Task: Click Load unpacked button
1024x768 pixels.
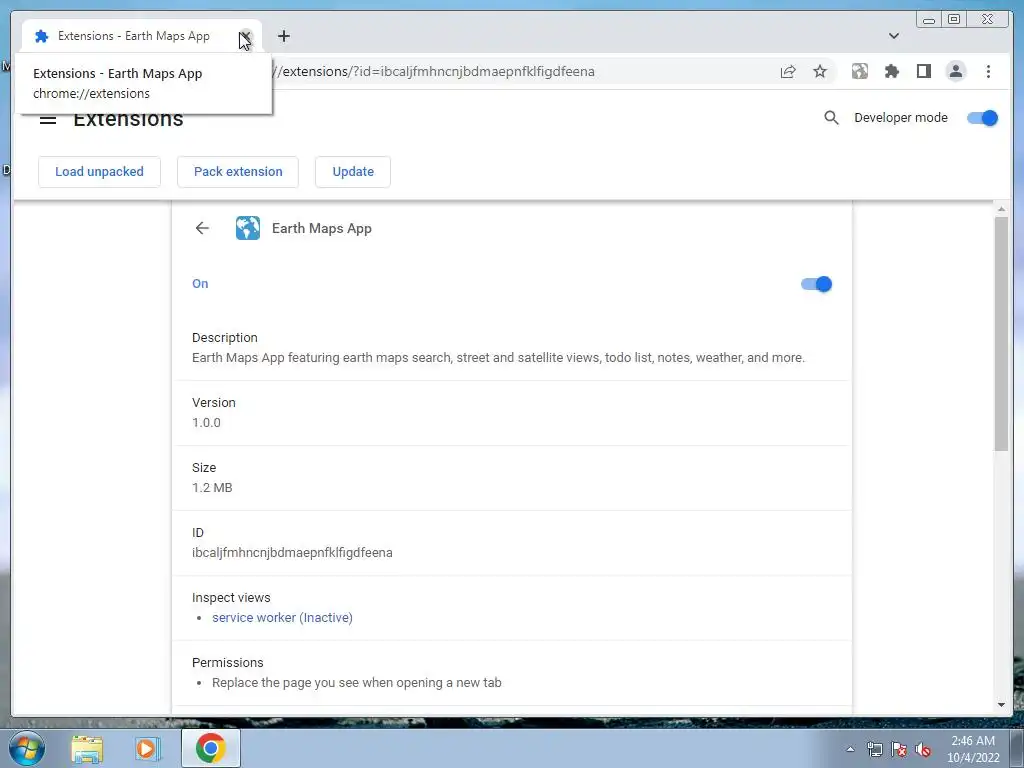Action: coord(99,172)
